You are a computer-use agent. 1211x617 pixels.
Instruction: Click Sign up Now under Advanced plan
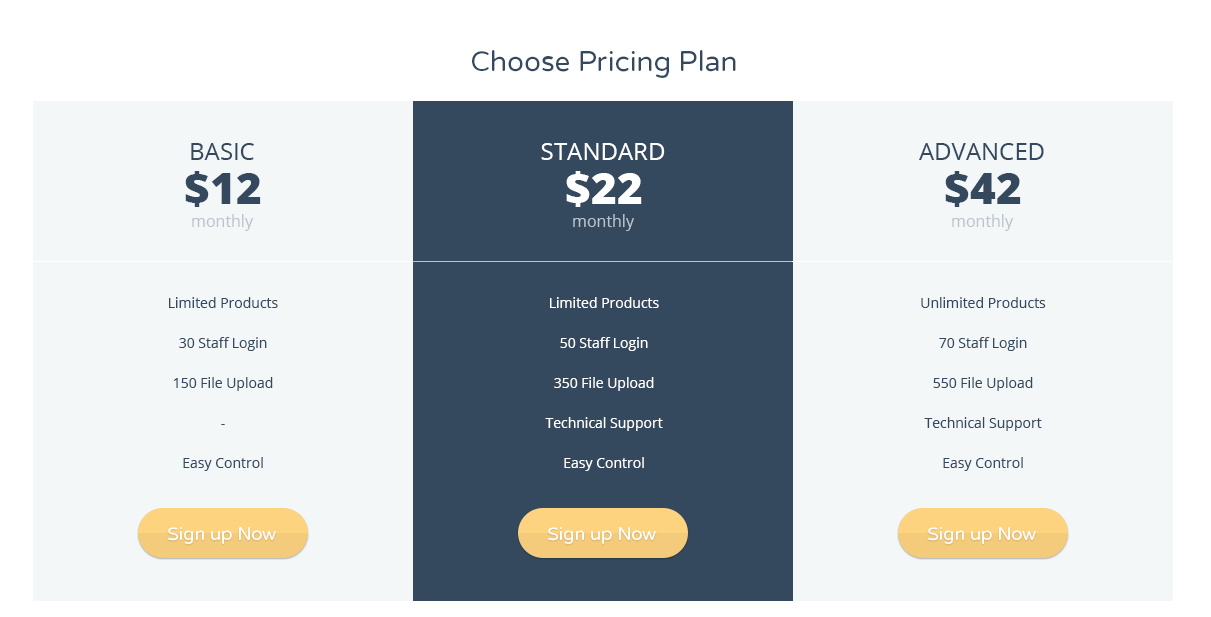pos(983,533)
